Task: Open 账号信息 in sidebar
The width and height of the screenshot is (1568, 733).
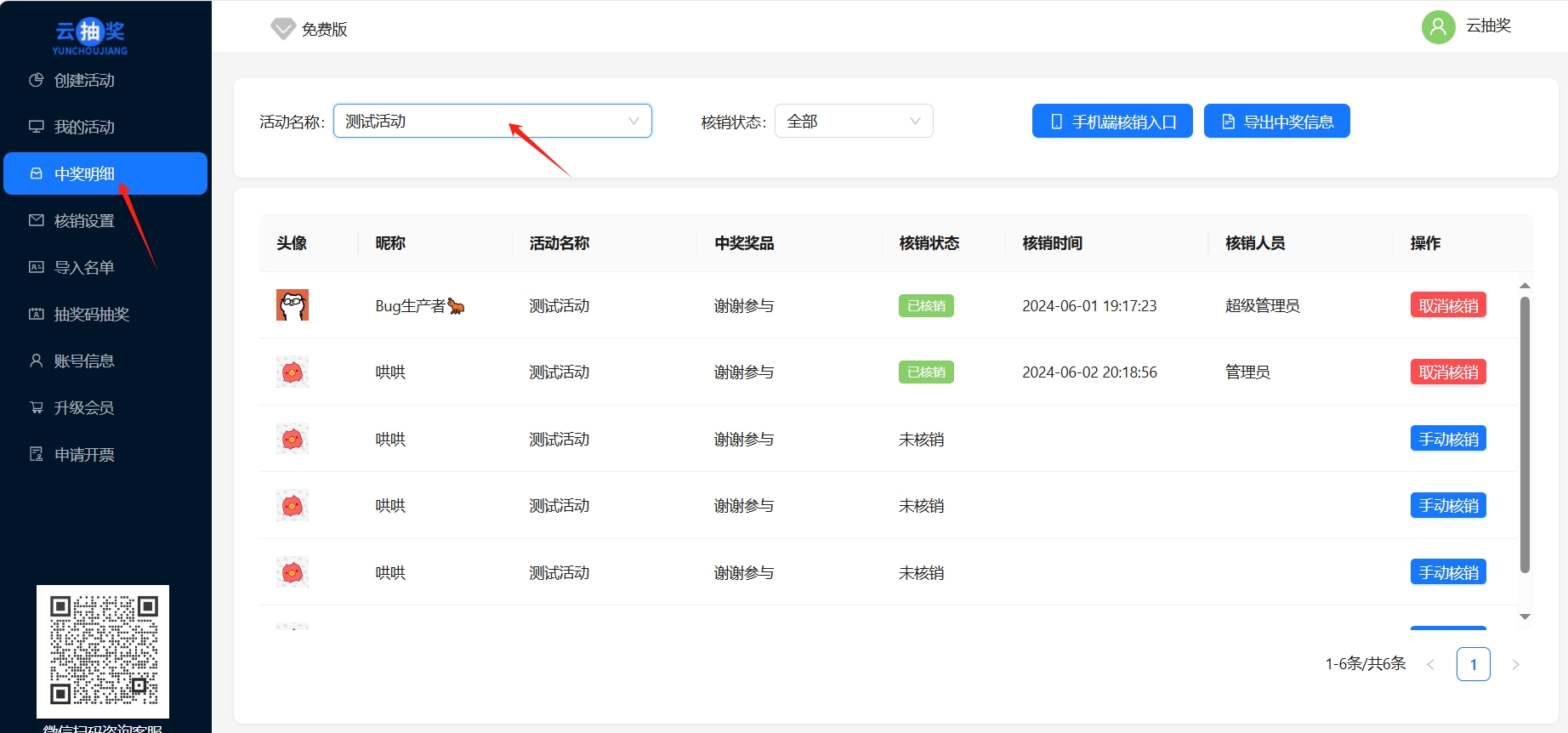Action: (x=83, y=361)
